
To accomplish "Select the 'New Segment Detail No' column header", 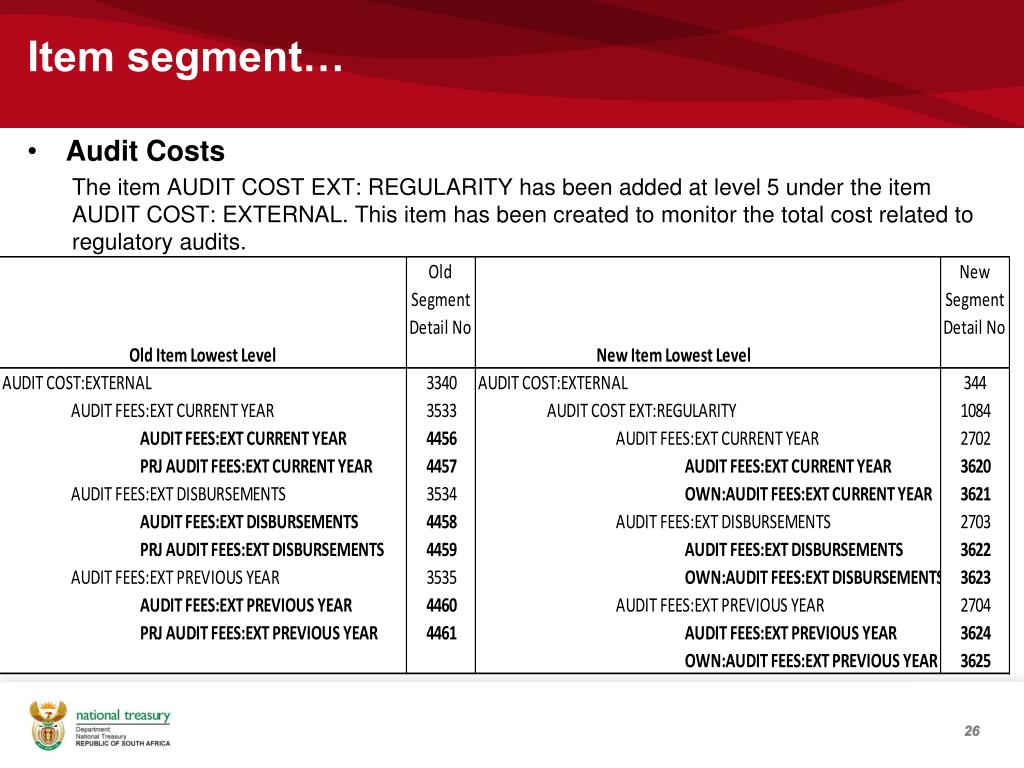I will (x=974, y=300).
